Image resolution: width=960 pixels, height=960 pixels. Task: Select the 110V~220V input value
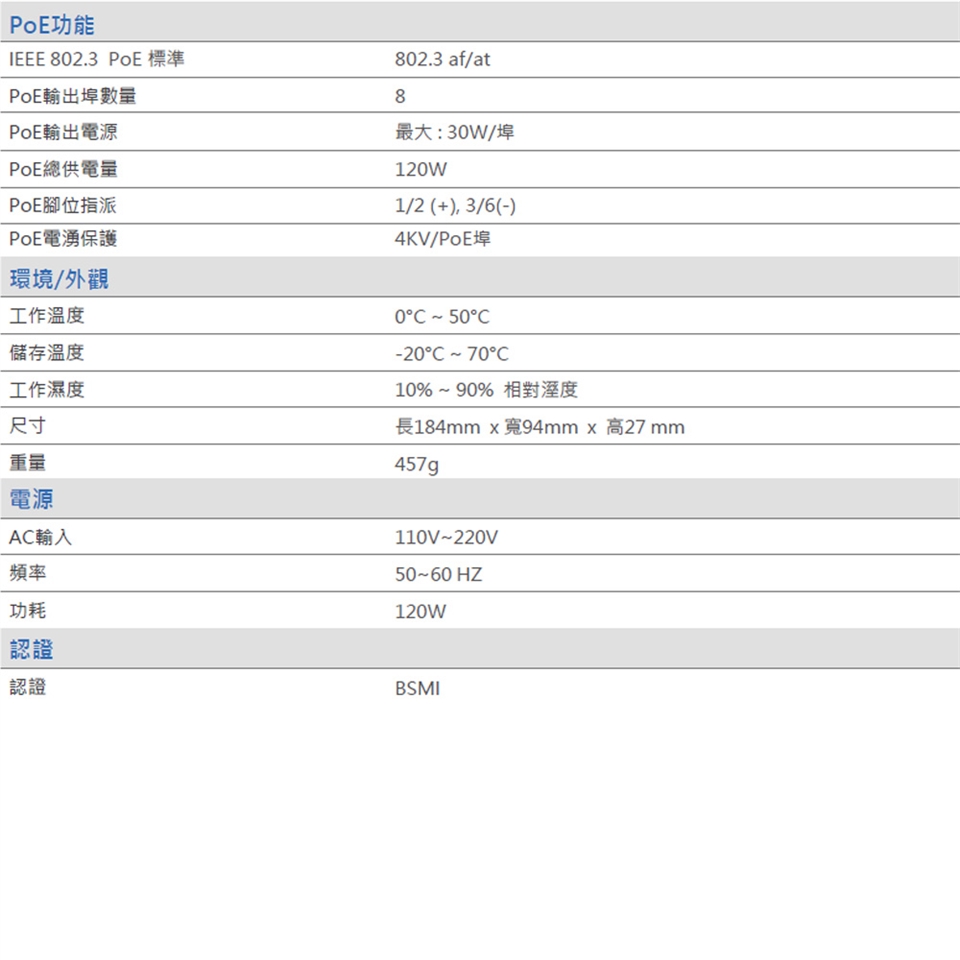446,538
